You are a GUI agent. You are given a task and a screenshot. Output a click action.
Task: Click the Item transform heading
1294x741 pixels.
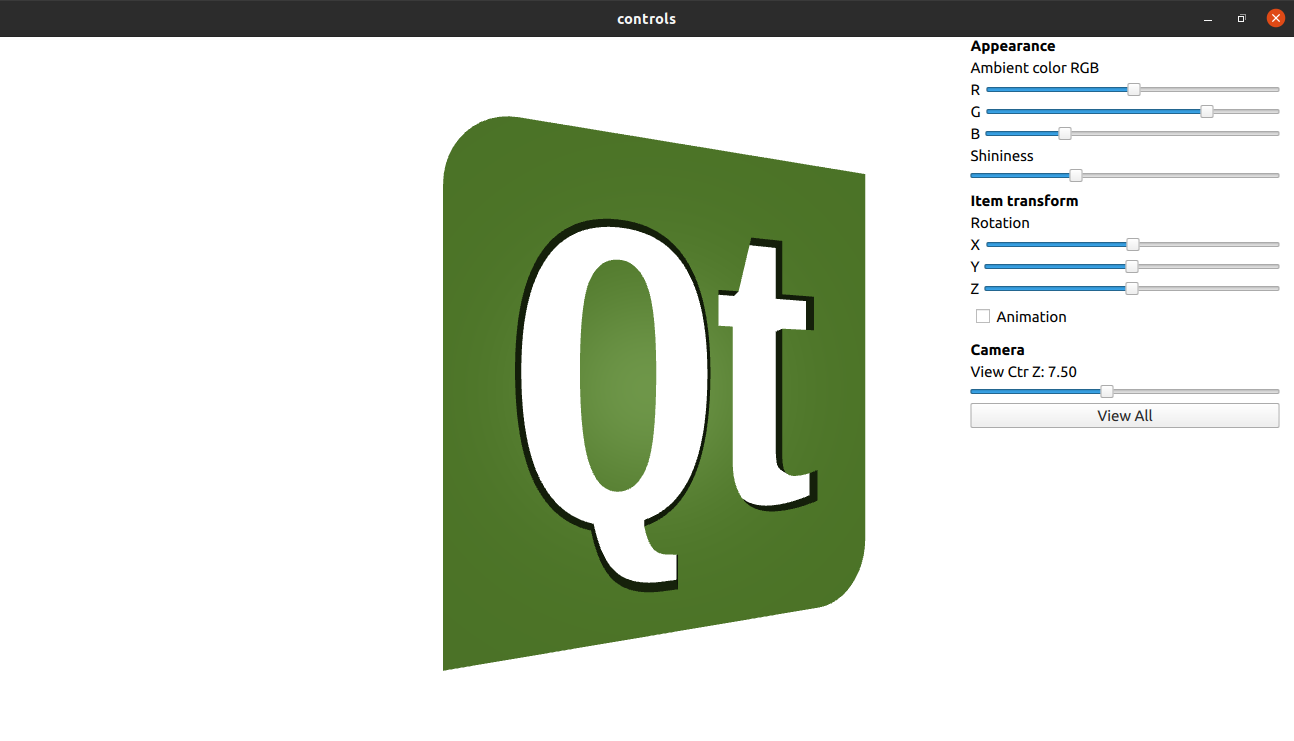point(1025,201)
